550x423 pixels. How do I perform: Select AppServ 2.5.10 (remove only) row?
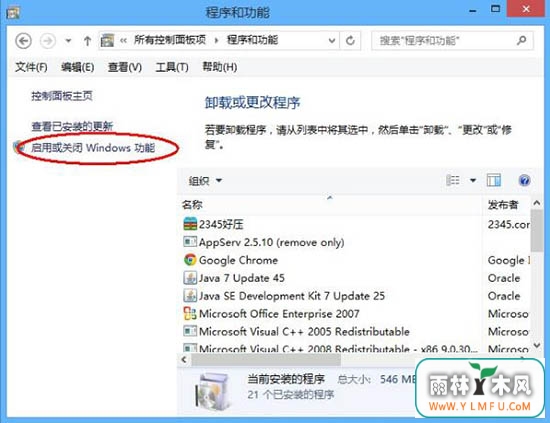point(271,242)
